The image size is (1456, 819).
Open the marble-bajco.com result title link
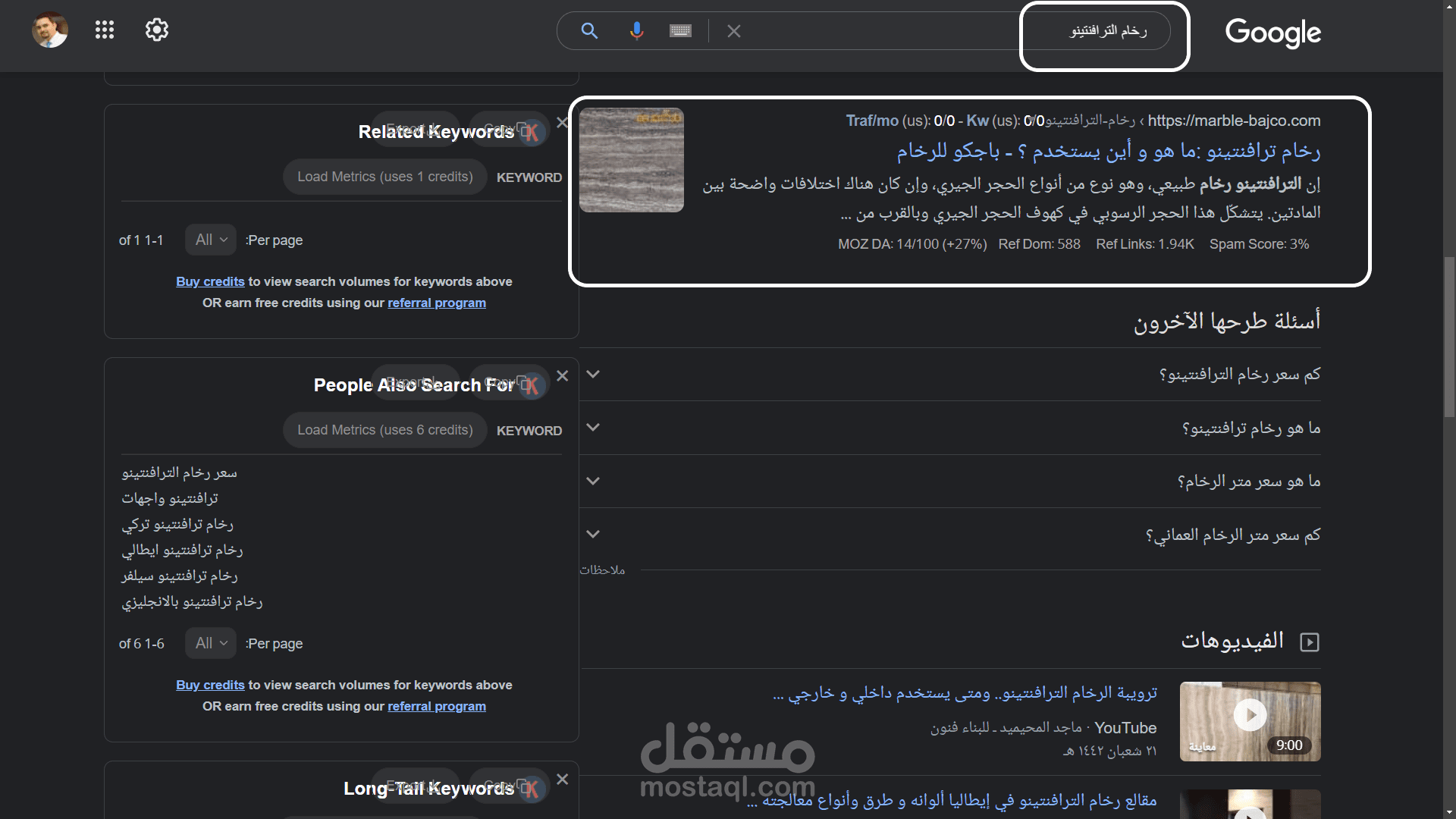point(1108,152)
